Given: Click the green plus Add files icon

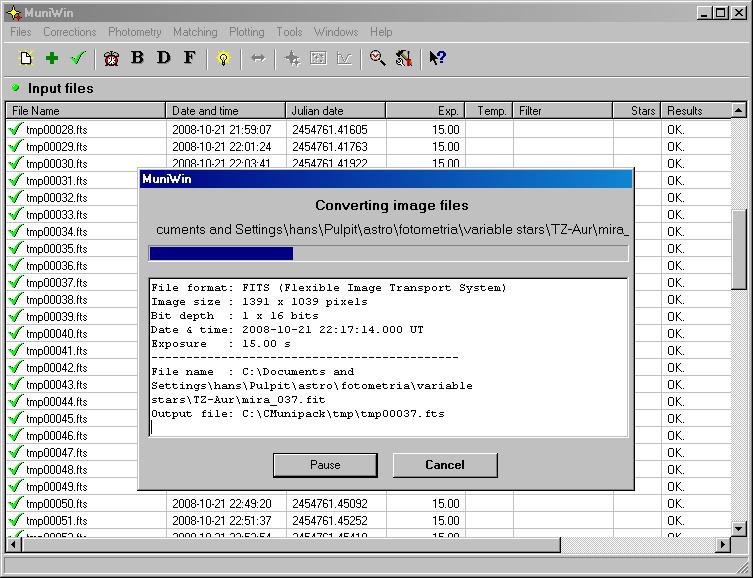Looking at the screenshot, I should tap(52, 58).
